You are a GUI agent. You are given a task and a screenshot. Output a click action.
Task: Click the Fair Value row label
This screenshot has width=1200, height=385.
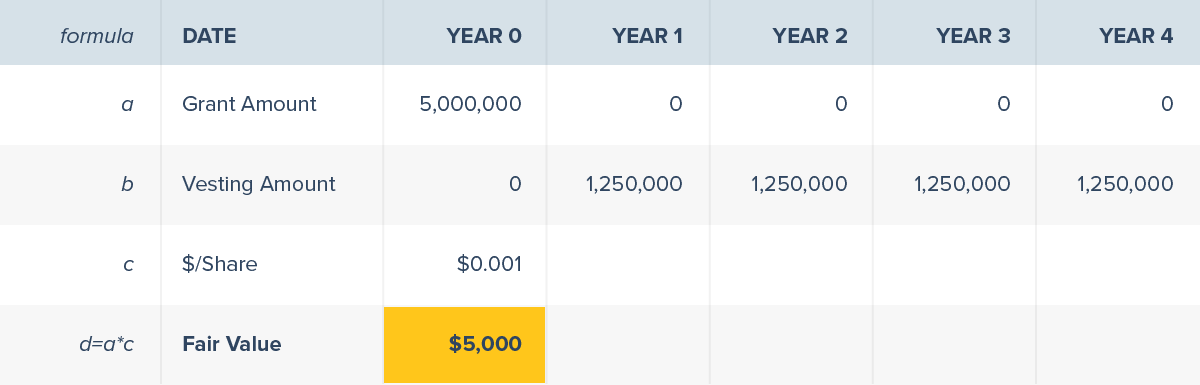click(x=232, y=344)
